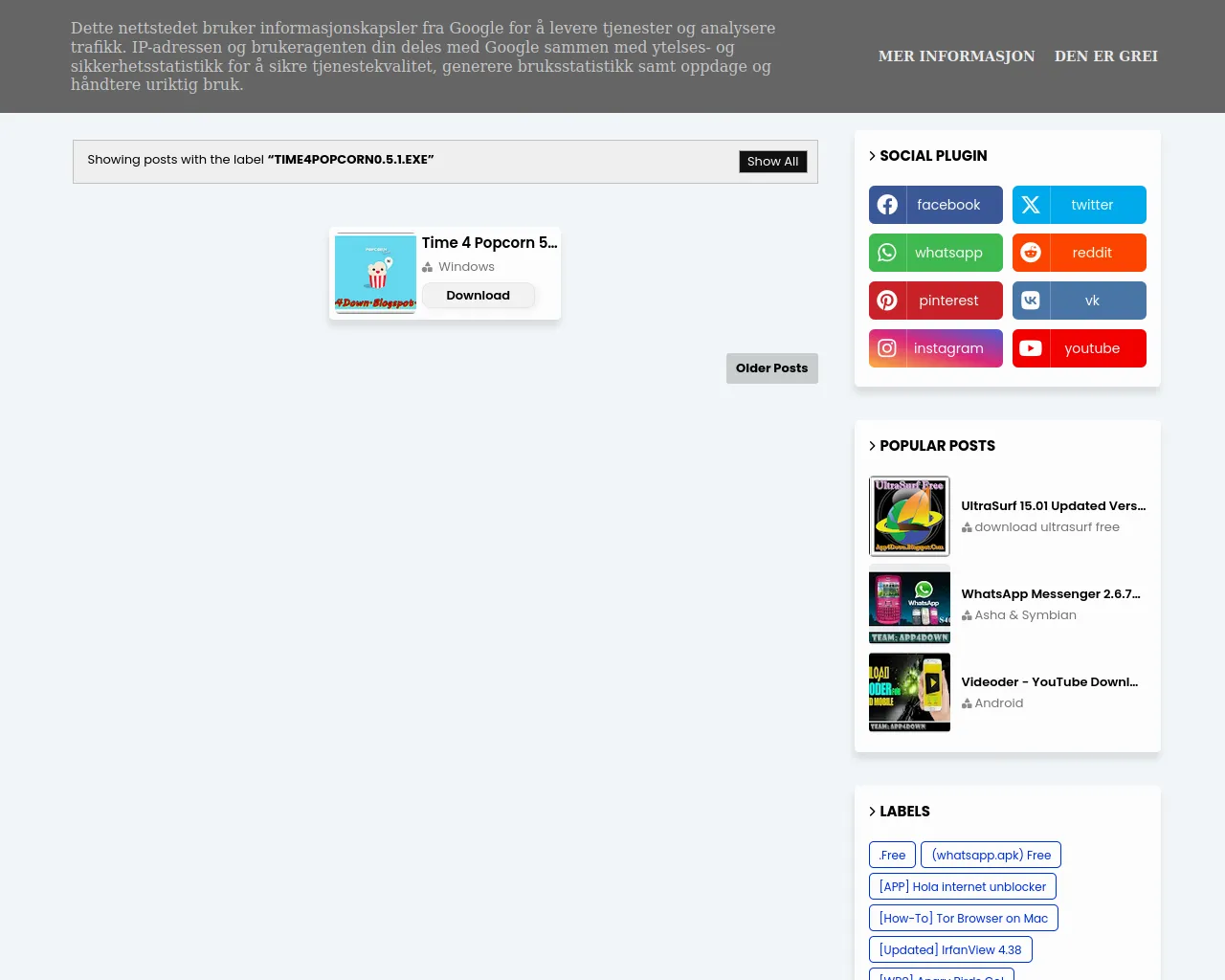Click the 'TIME4POPCORN0.5.1.EXE' label text
1225x980 pixels.
[351, 160]
